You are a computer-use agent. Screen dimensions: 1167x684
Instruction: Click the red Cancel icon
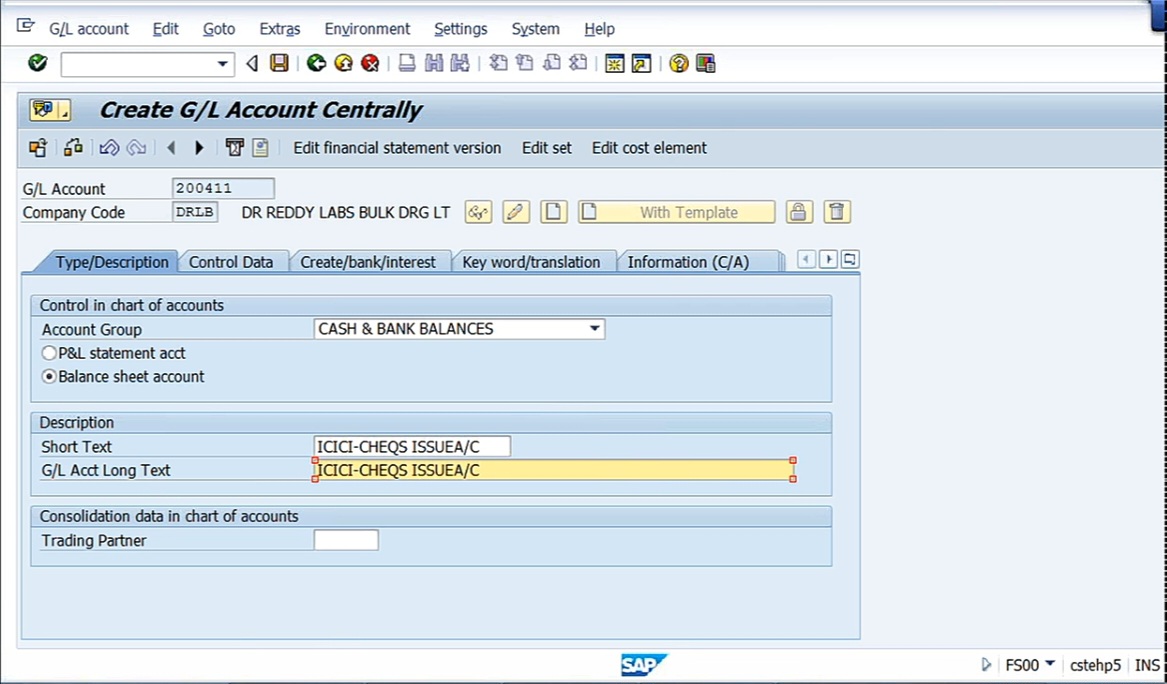(370, 63)
